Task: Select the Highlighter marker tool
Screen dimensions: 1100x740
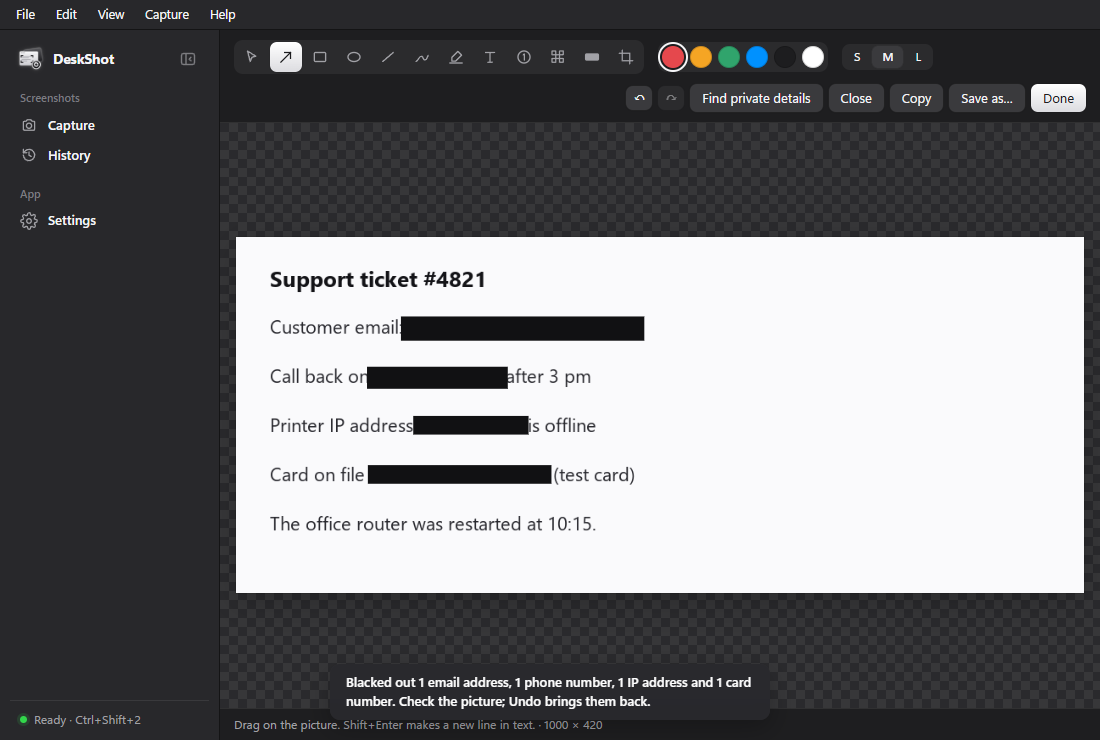Action: point(456,57)
